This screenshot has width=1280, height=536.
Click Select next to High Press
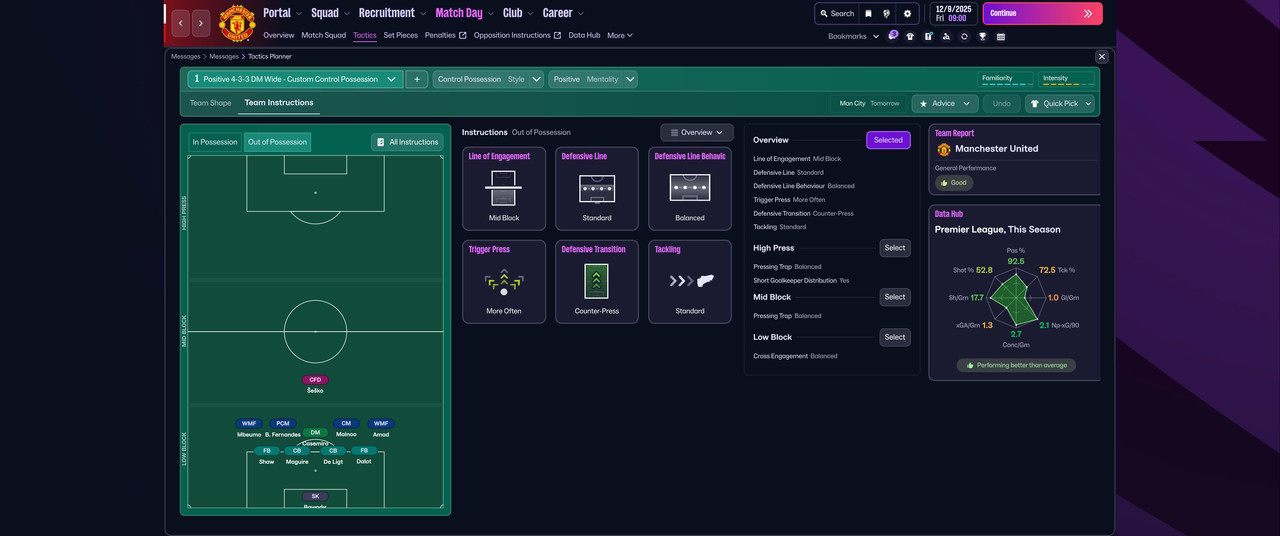895,248
